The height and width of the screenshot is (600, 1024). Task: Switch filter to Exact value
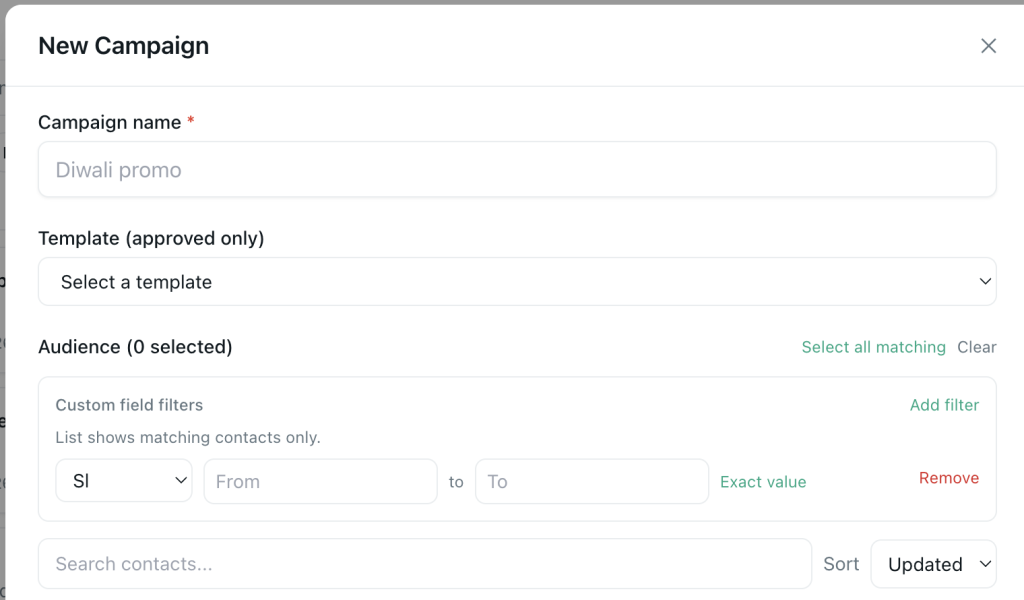pyautogui.click(x=763, y=482)
